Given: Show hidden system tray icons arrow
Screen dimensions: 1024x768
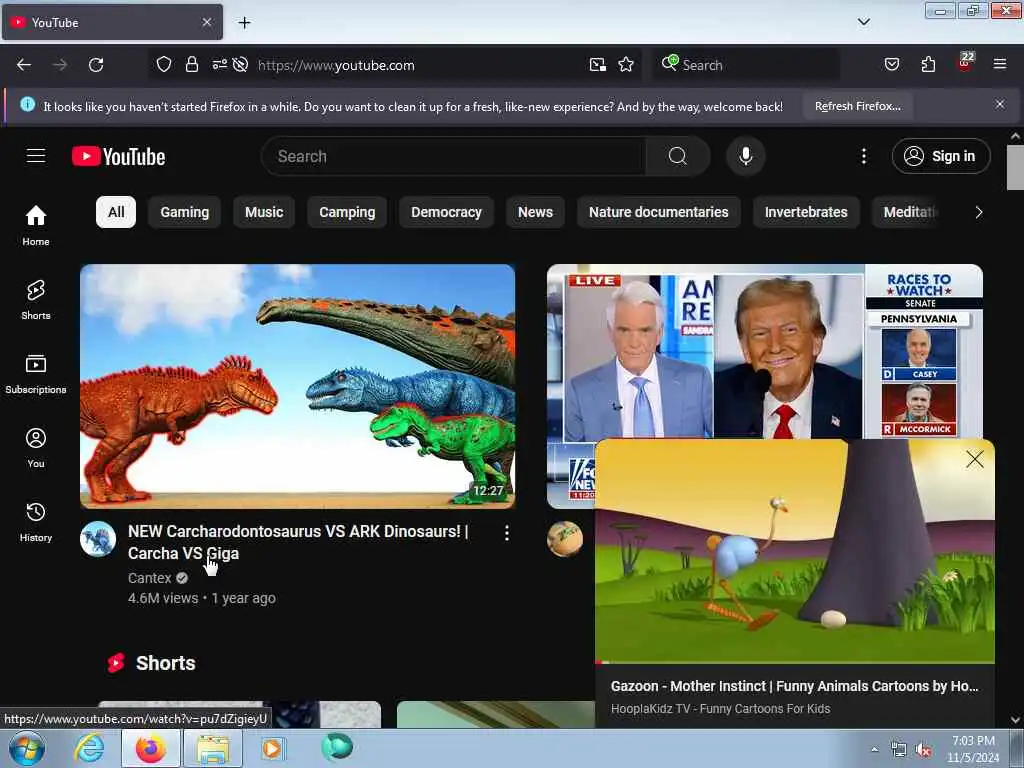Looking at the screenshot, I should pos(874,749).
